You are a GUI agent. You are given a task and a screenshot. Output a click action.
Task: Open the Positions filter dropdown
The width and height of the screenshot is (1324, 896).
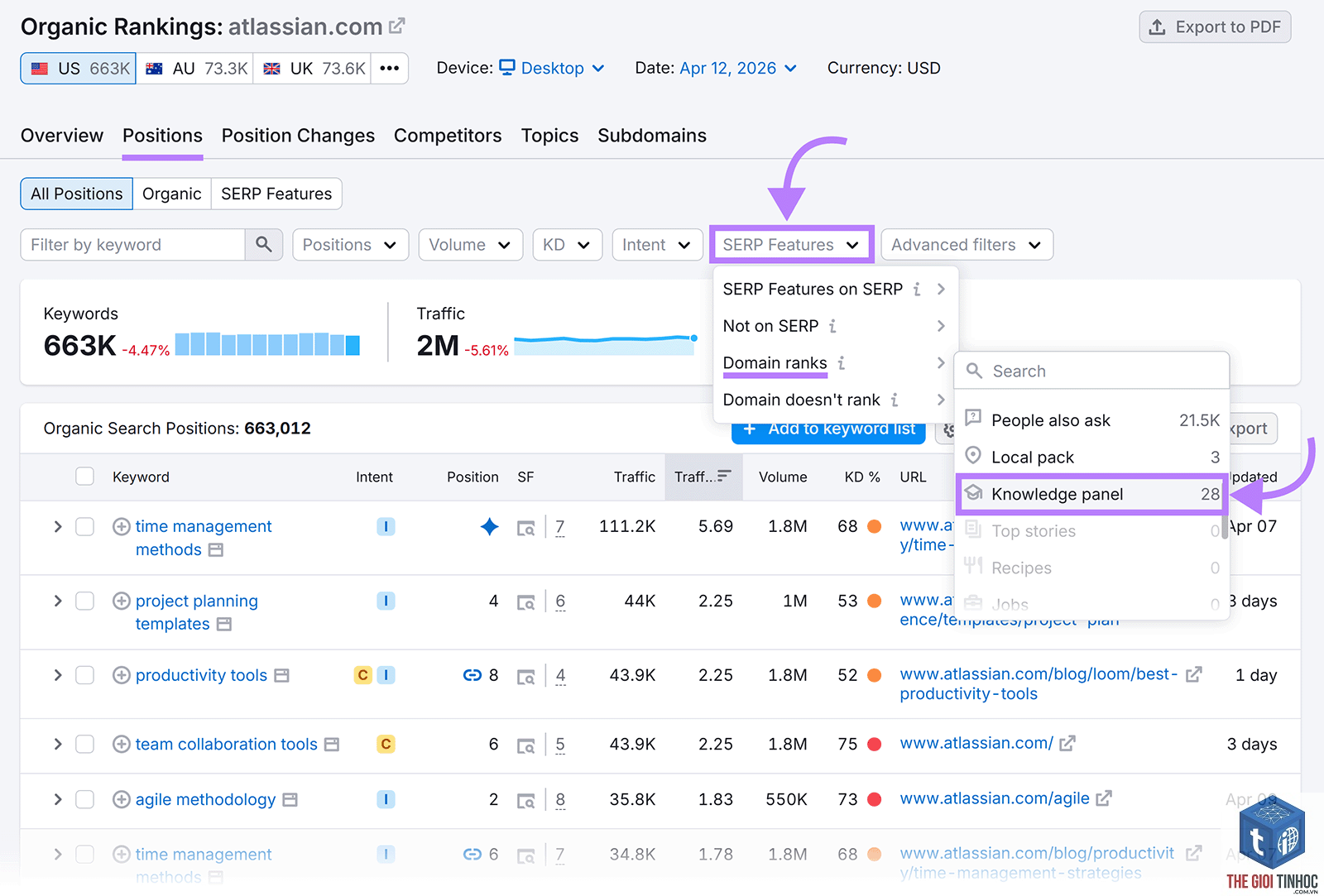[x=351, y=245]
